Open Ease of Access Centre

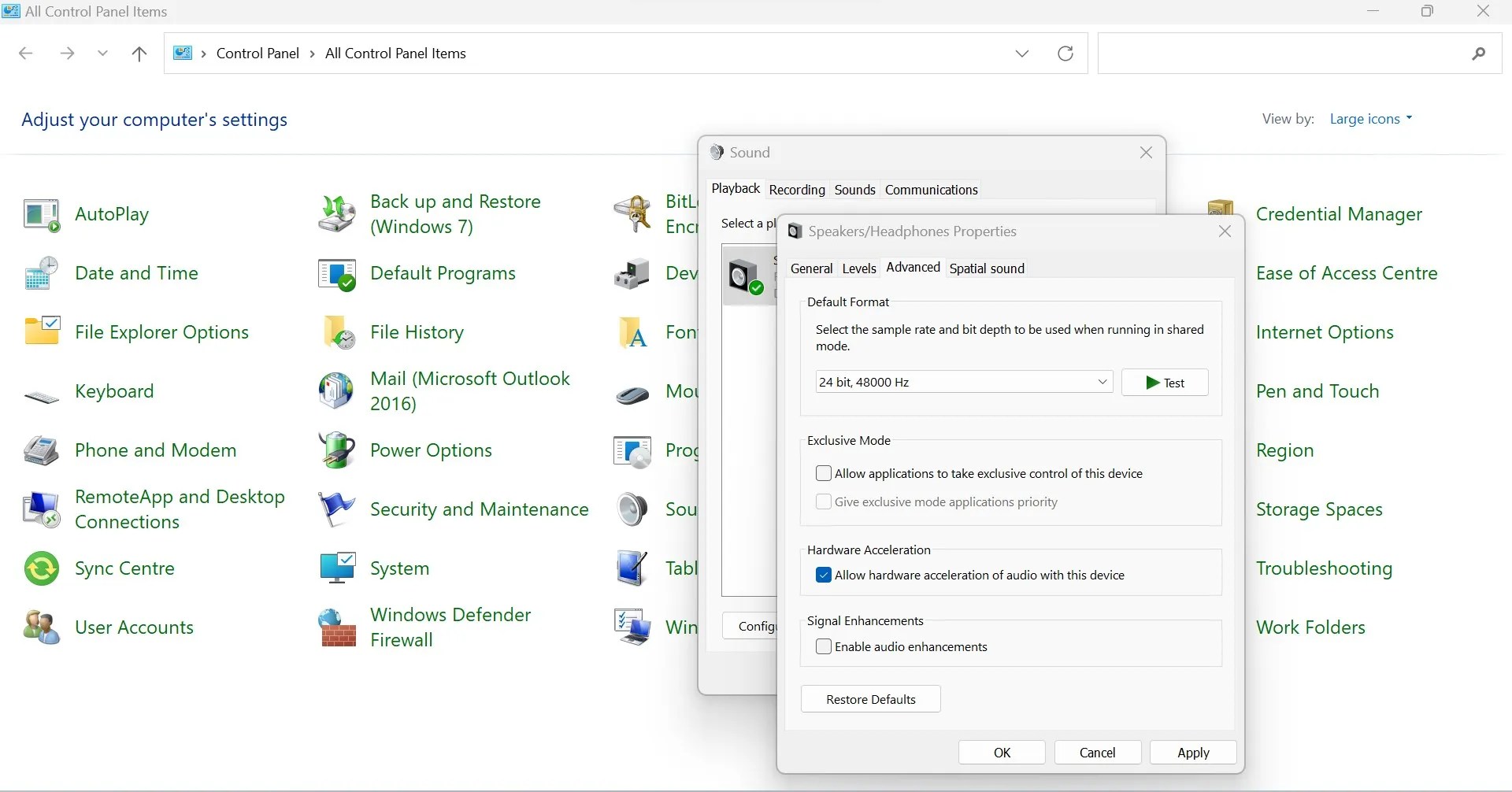(1347, 273)
